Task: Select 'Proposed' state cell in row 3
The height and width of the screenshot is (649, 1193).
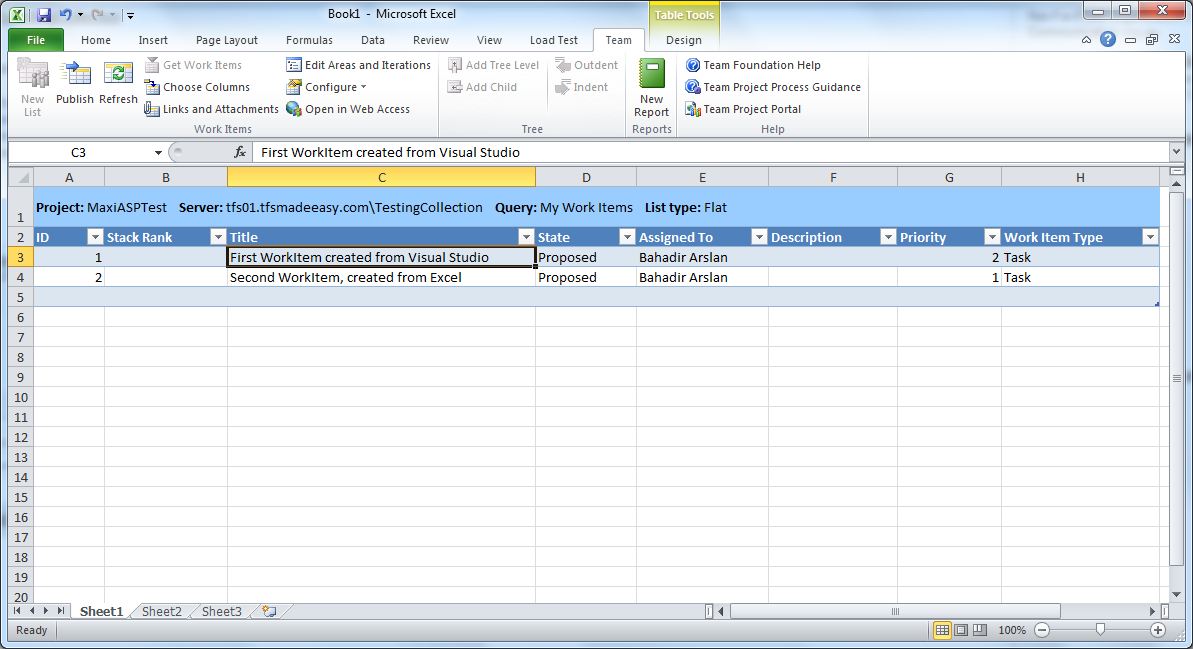Action: (x=586, y=257)
